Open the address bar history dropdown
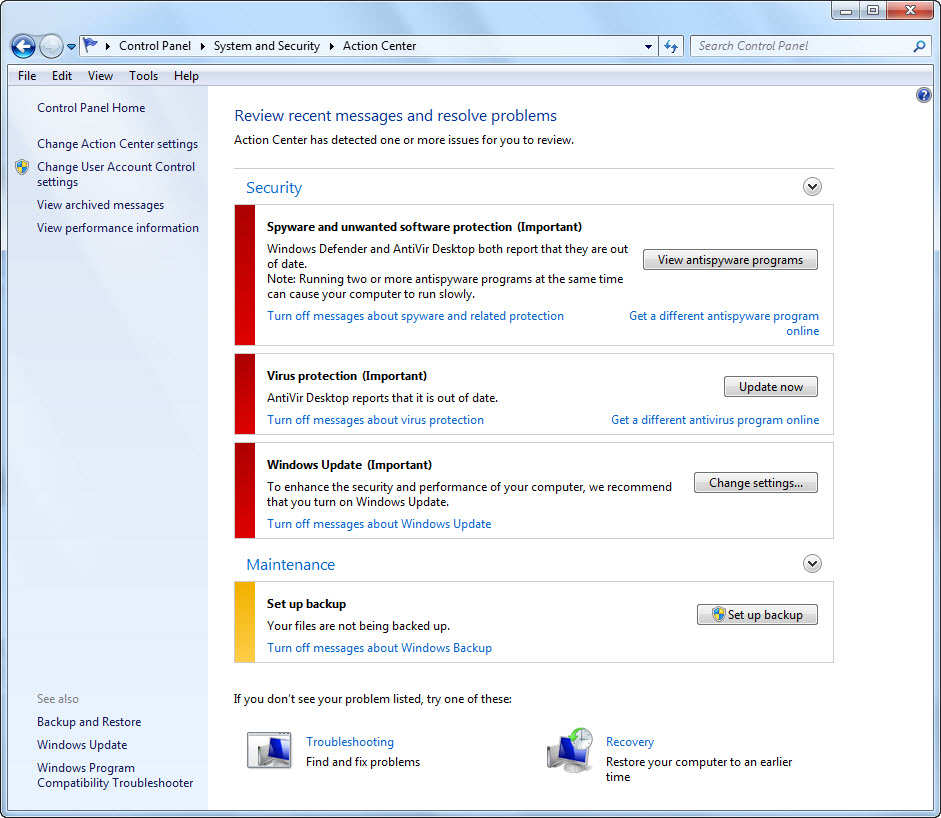The height and width of the screenshot is (818, 941). [648, 46]
